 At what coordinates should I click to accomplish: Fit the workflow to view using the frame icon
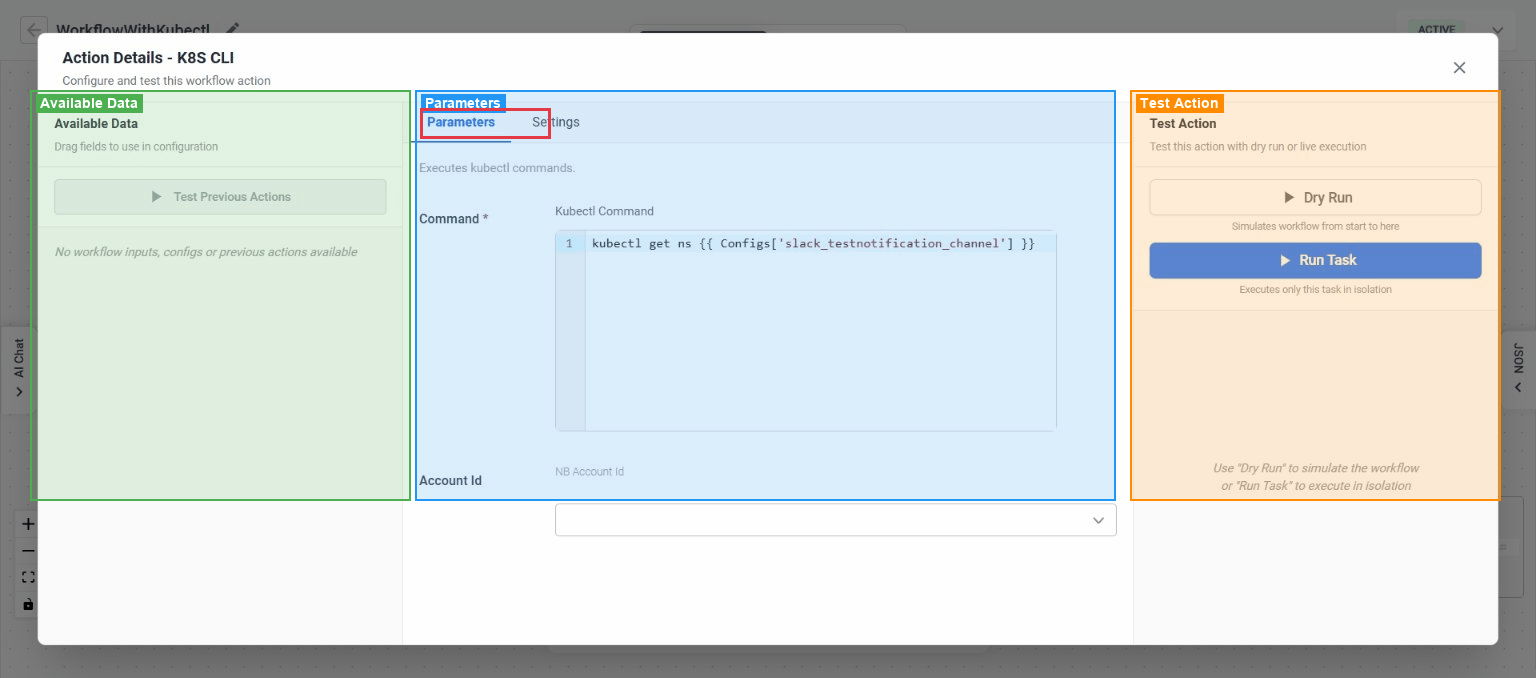click(x=26, y=576)
